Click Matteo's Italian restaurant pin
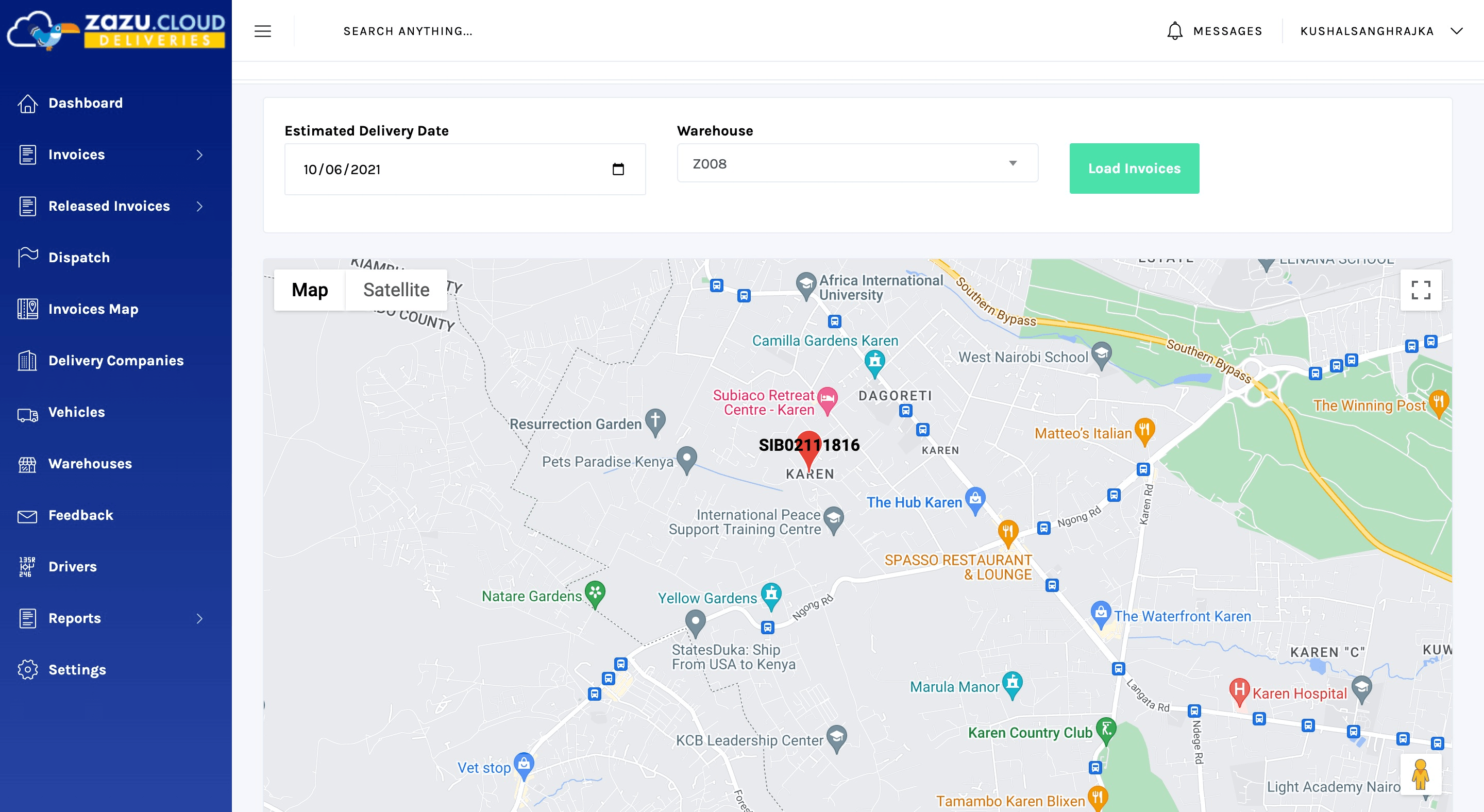The width and height of the screenshot is (1484, 812). [1144, 431]
